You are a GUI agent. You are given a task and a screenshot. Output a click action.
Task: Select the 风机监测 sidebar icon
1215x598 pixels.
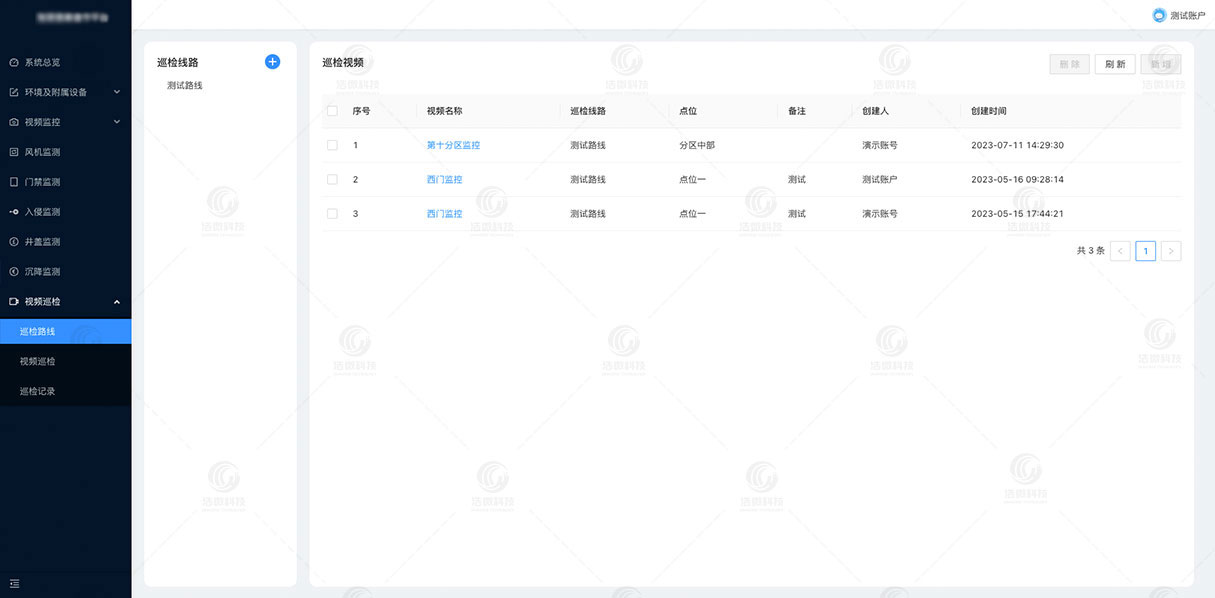click(15, 151)
